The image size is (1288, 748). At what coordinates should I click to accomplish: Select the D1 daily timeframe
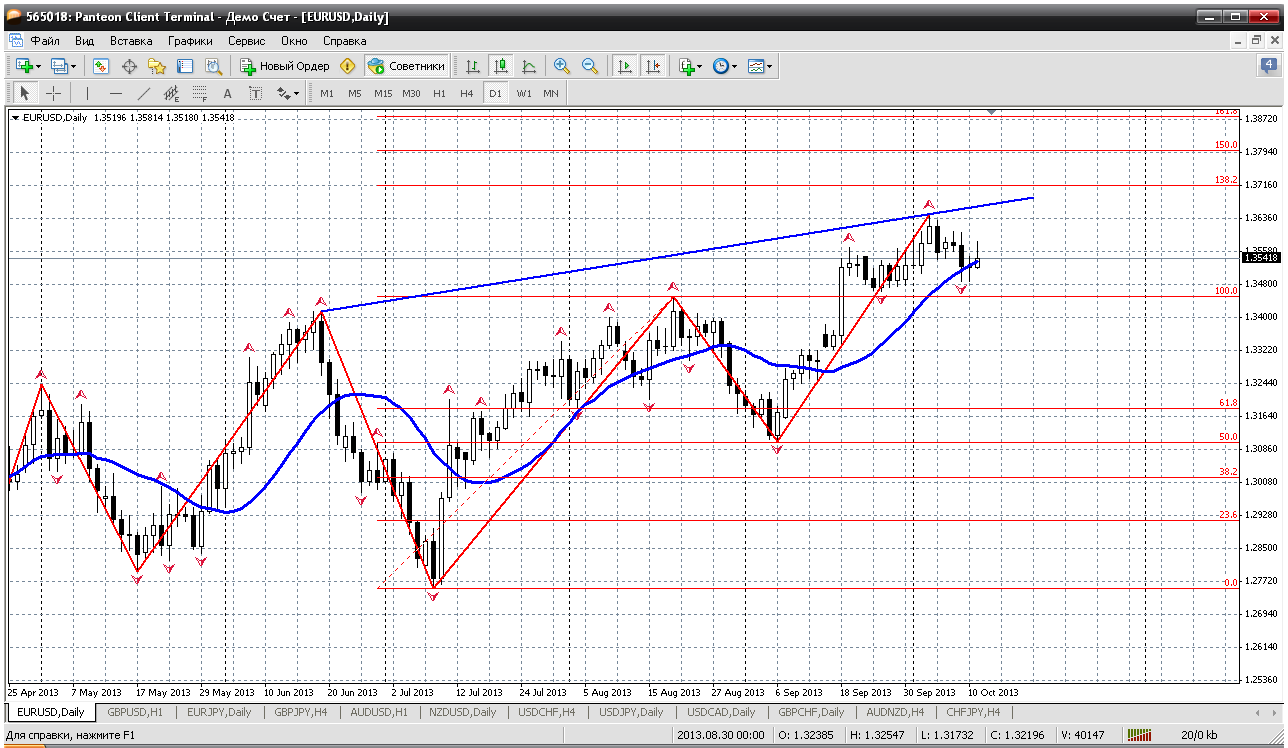click(495, 93)
